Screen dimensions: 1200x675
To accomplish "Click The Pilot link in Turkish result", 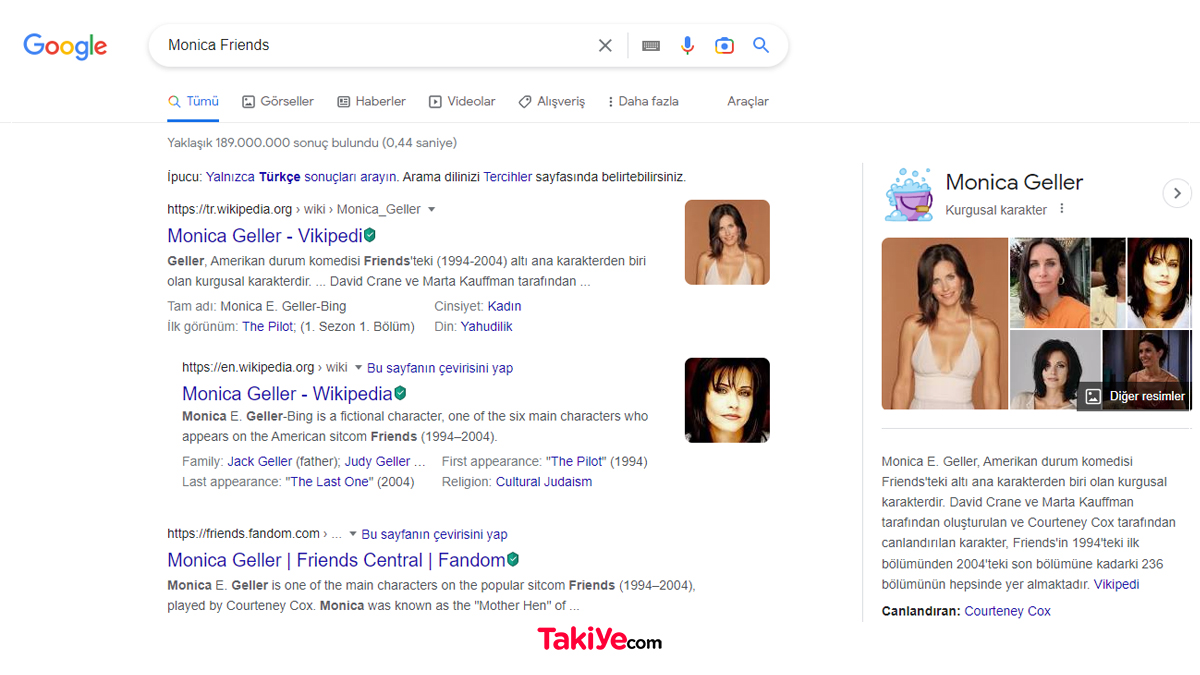I will tap(267, 326).
